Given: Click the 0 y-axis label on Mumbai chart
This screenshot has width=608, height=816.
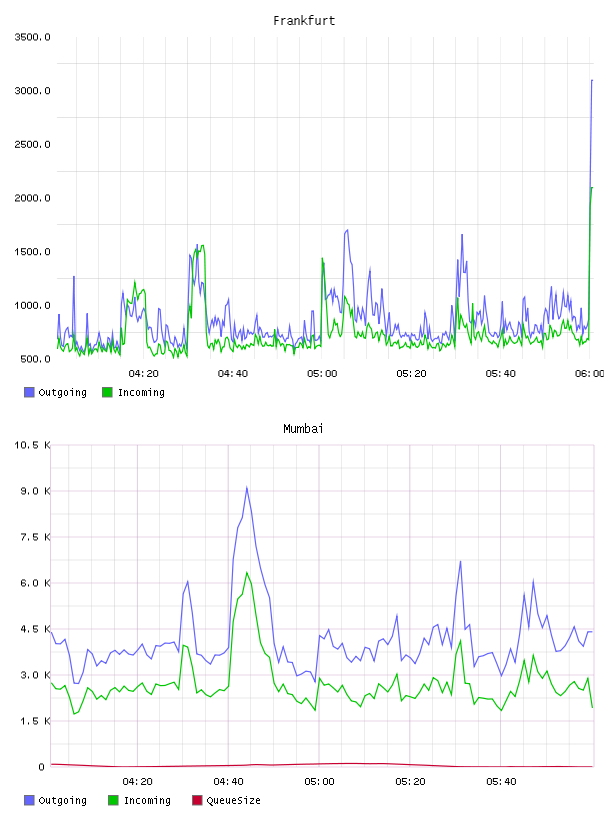Looking at the screenshot, I should [x=42, y=767].
